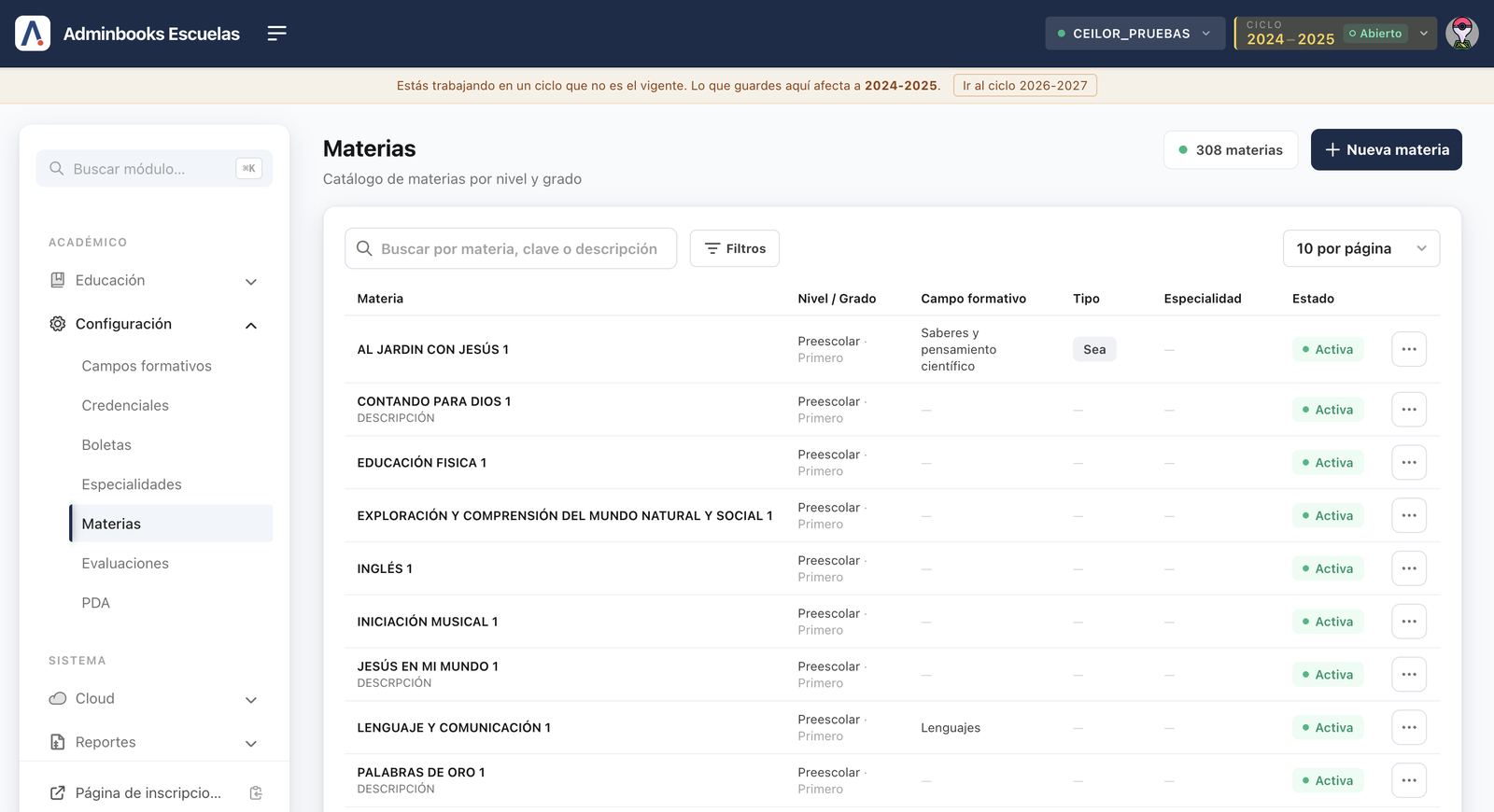The image size is (1494, 812).
Task: Open row actions for JESÚS EN MI MUNDO 1
Action: [x=1409, y=675]
